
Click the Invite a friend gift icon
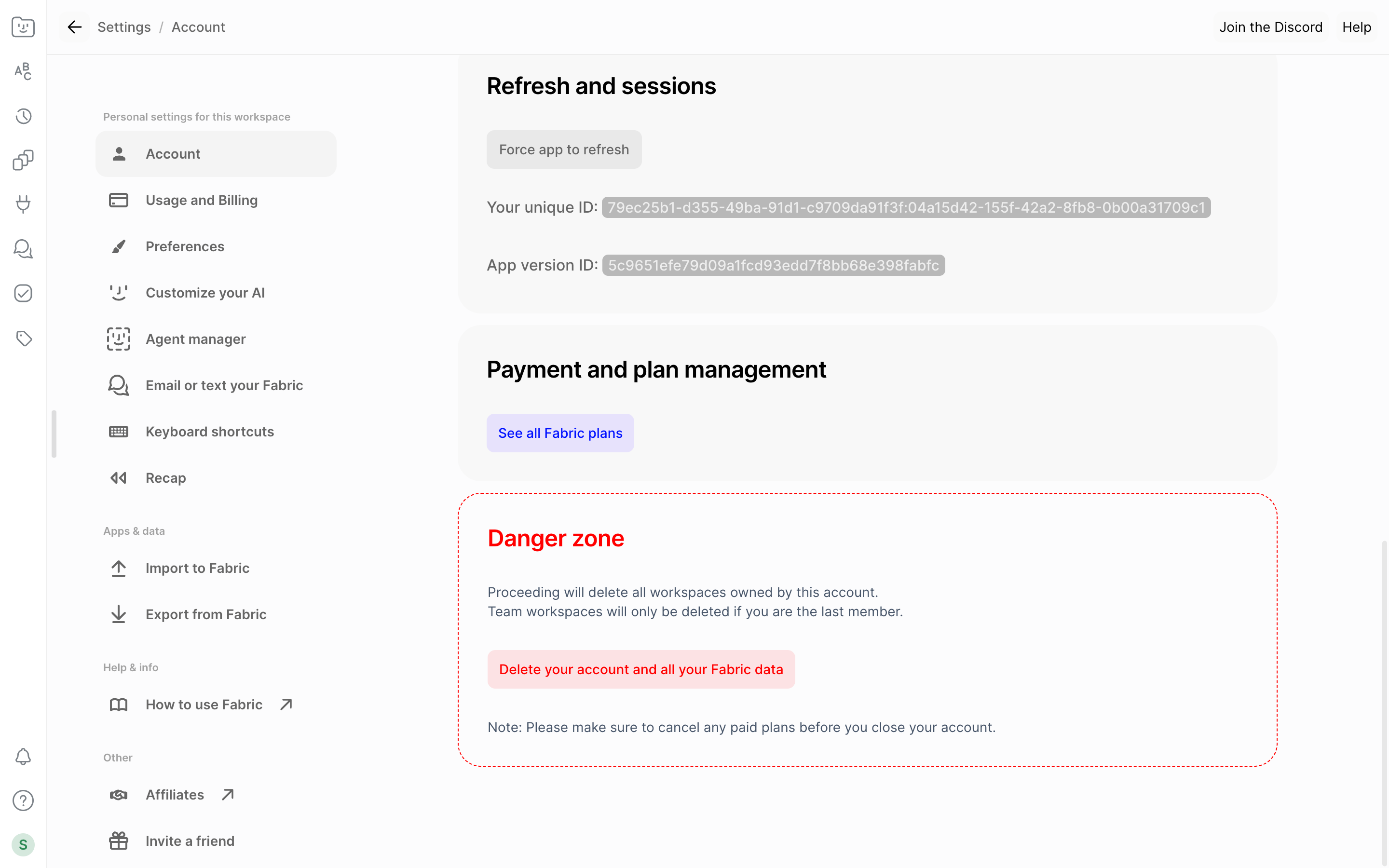[x=119, y=841]
